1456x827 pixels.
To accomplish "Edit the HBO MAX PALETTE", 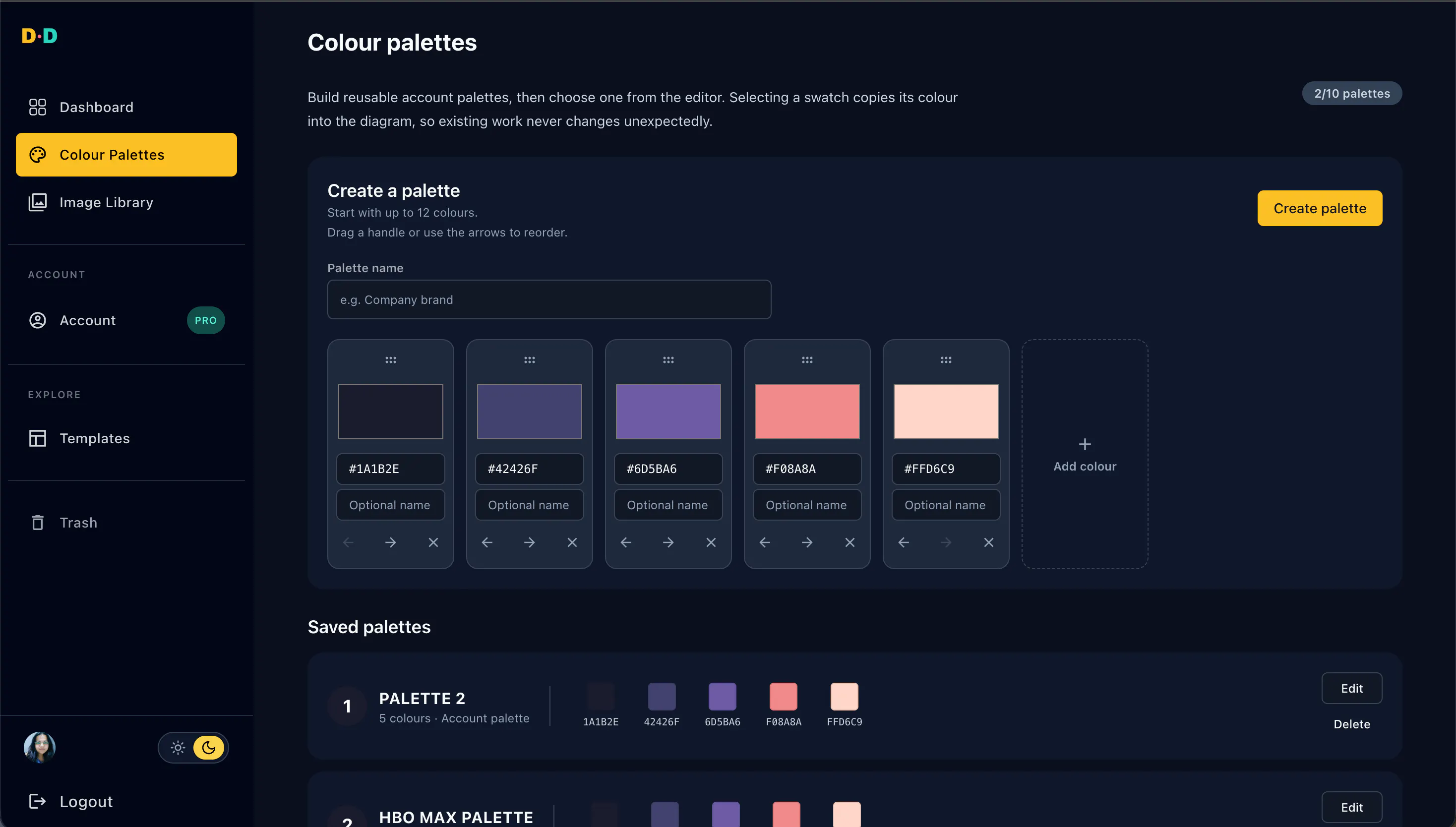I will point(1351,807).
